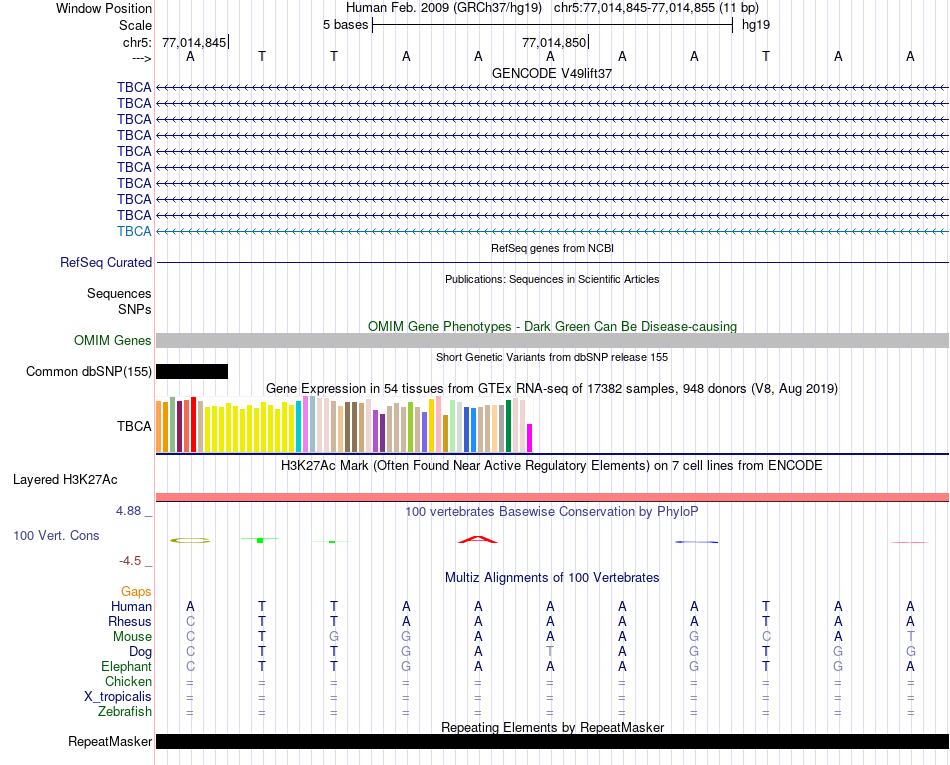Open the OMIM Genes track label
950x765 pixels.
click(x=113, y=340)
